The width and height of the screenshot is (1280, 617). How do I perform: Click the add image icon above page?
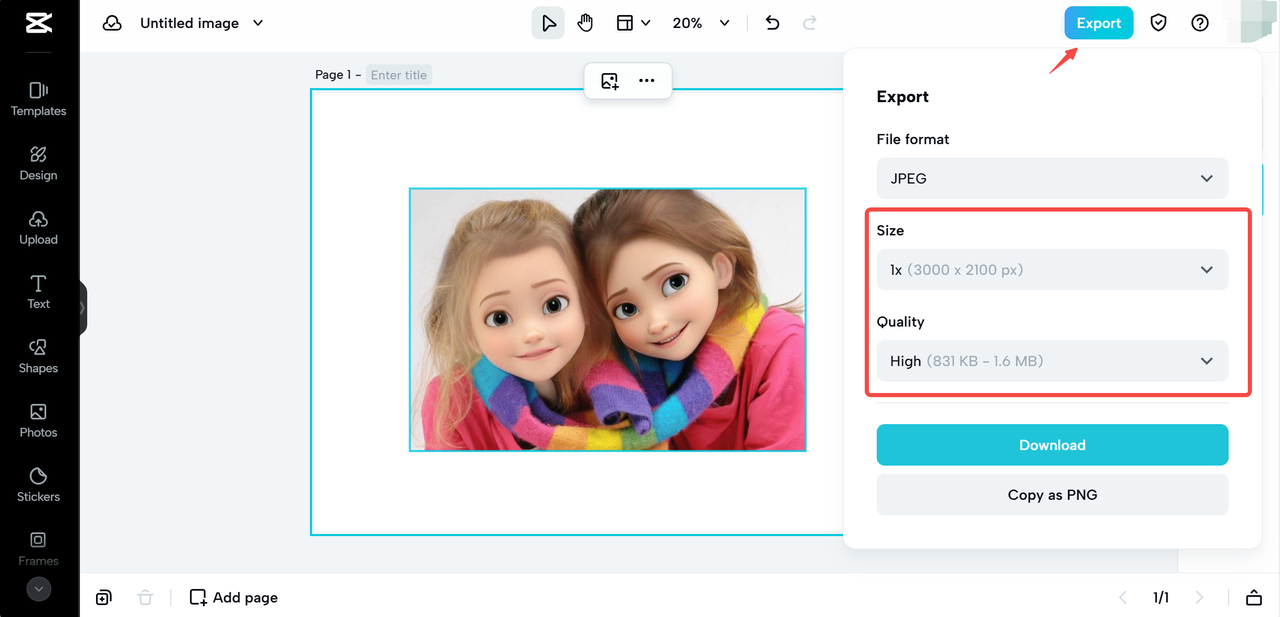click(609, 81)
